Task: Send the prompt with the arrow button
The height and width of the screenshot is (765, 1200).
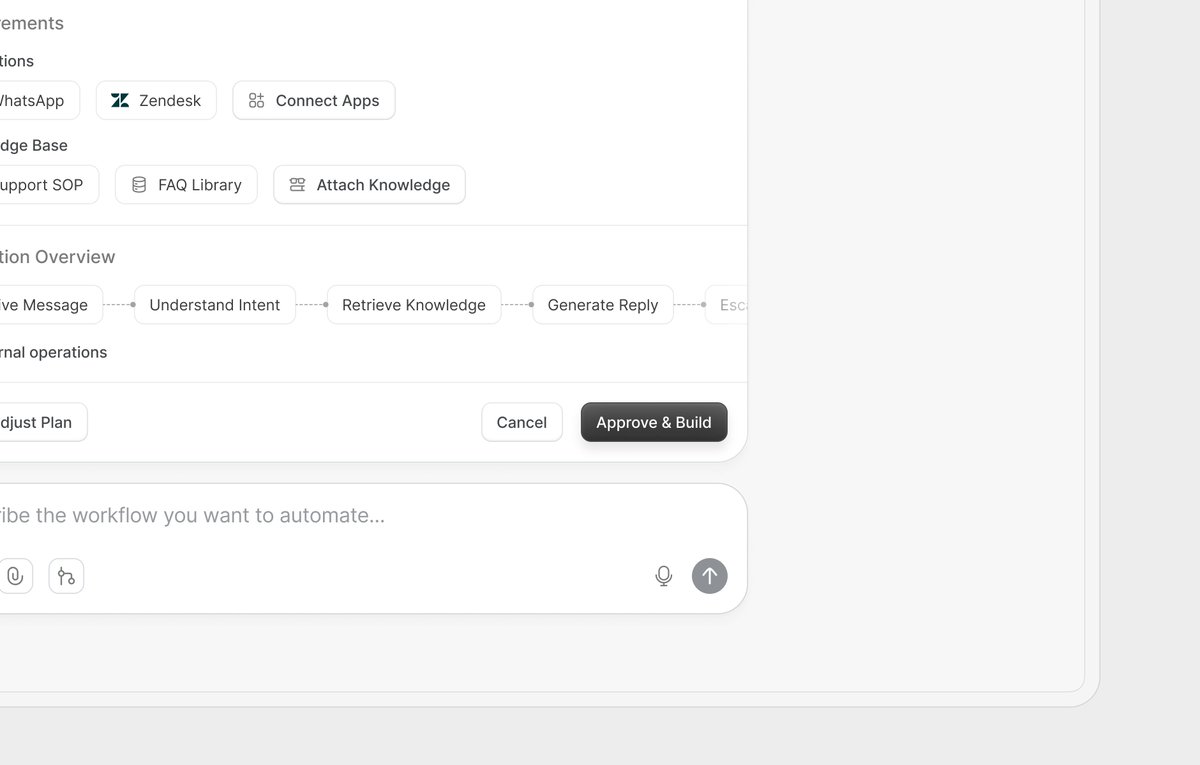Action: click(710, 576)
